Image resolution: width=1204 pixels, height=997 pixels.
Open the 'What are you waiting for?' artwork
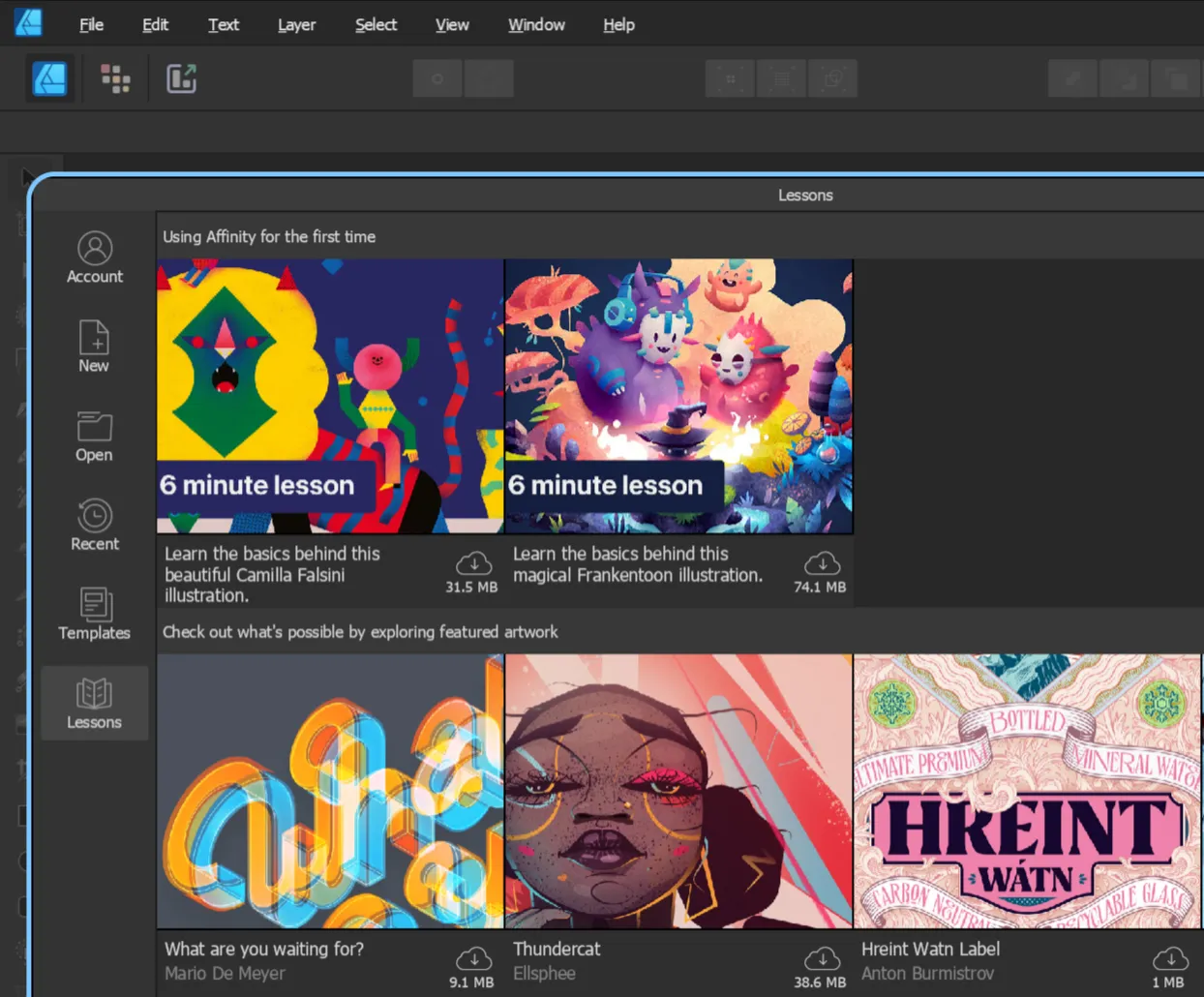tap(330, 791)
